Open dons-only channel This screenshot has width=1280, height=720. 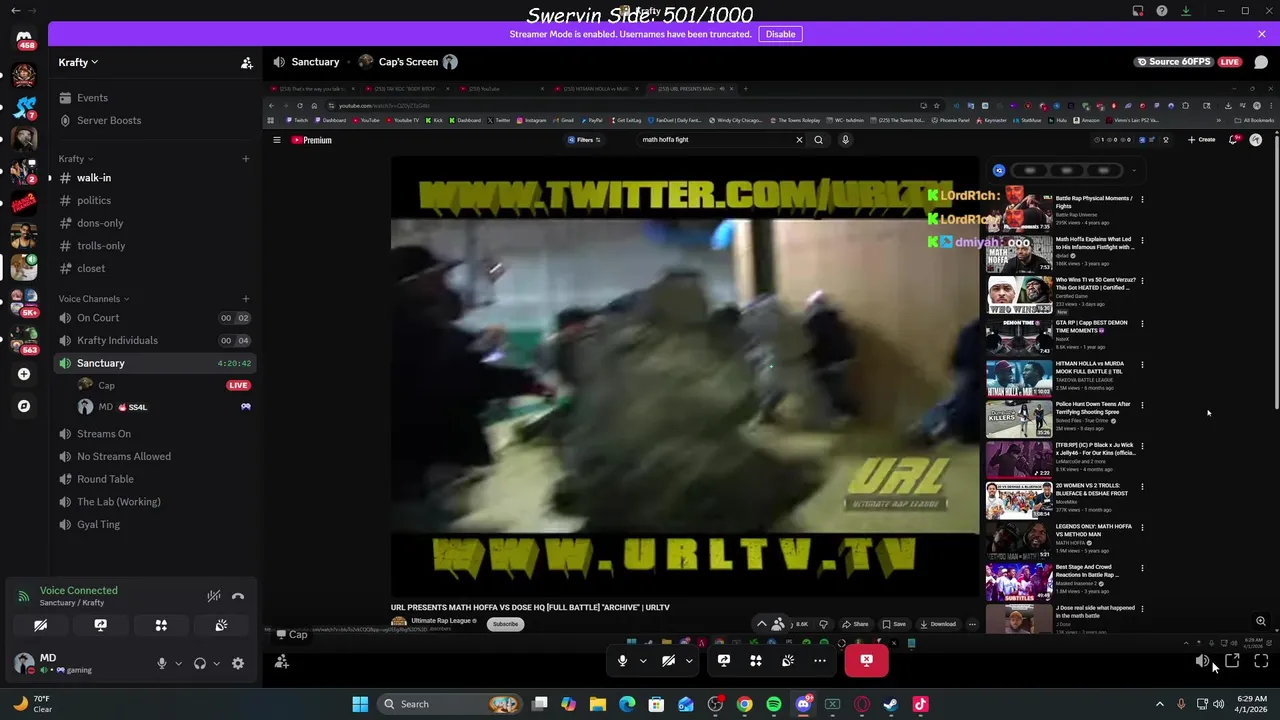(x=155, y=223)
